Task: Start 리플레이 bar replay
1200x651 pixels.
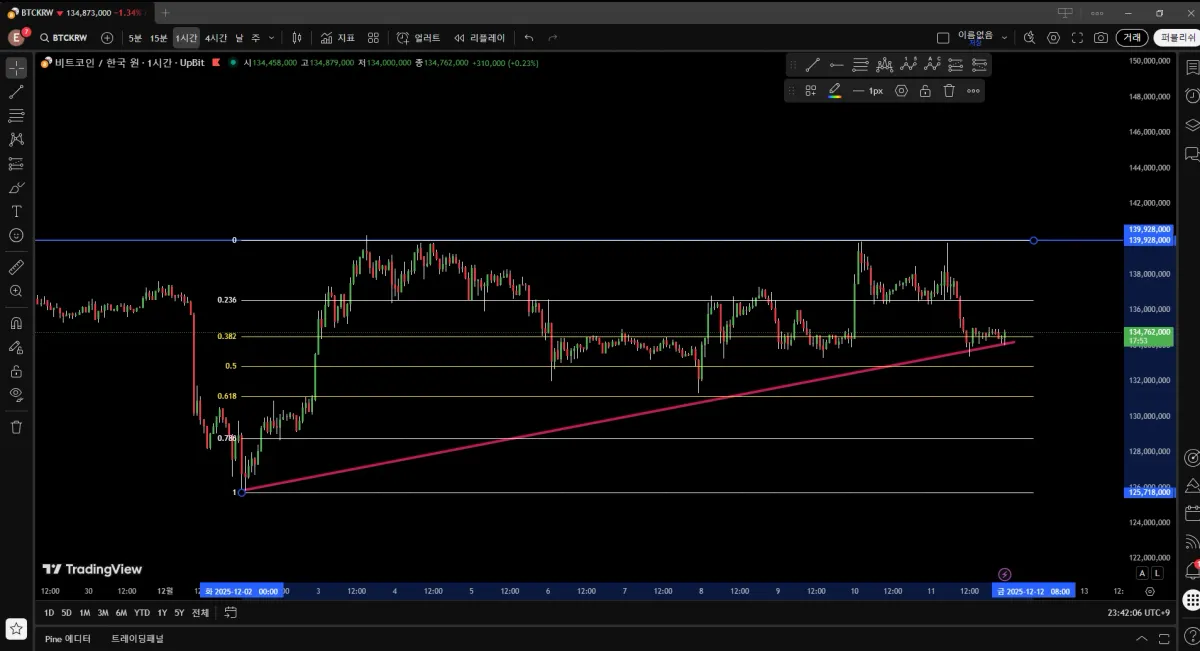Action: [480, 38]
